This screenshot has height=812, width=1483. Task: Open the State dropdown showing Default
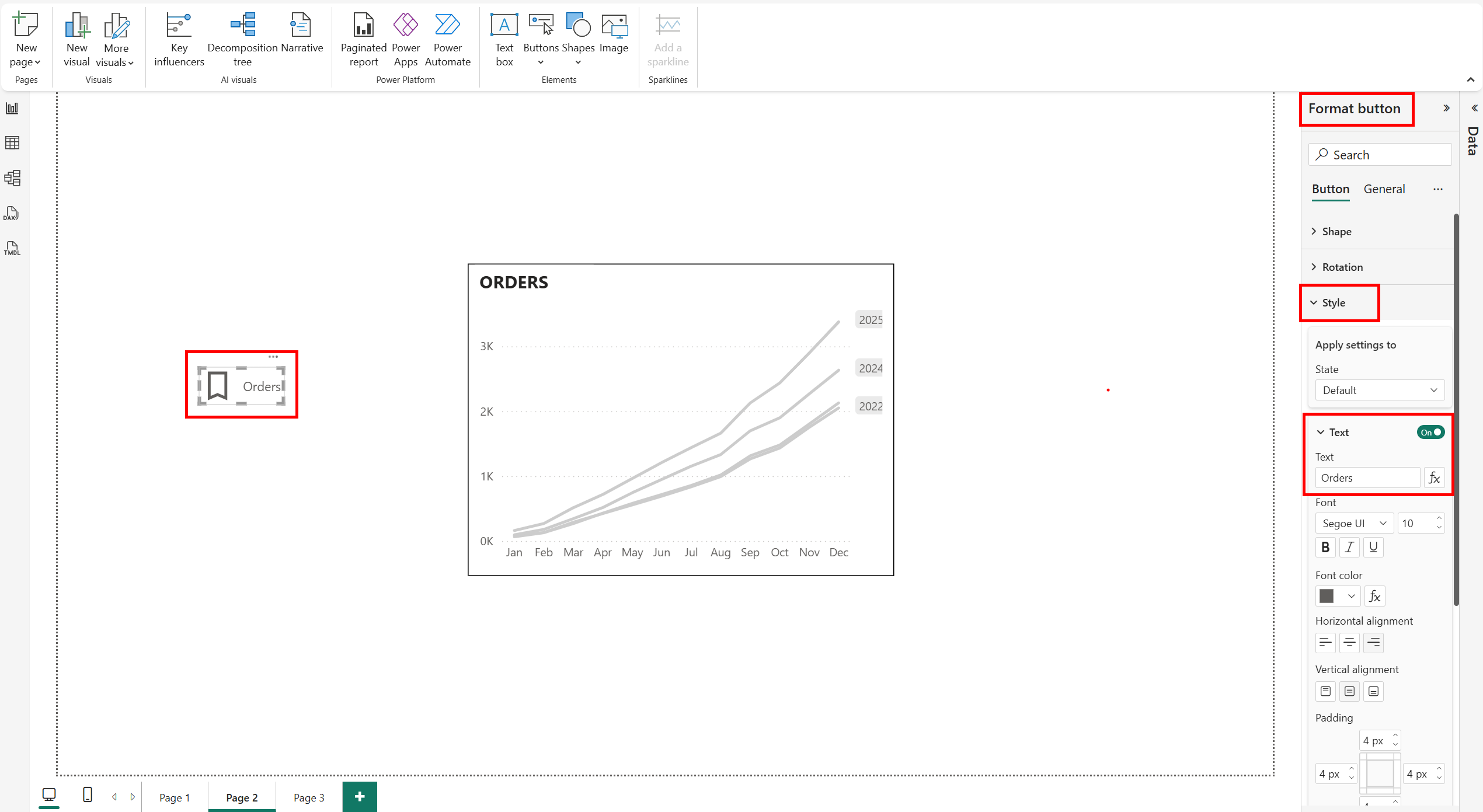pos(1379,391)
